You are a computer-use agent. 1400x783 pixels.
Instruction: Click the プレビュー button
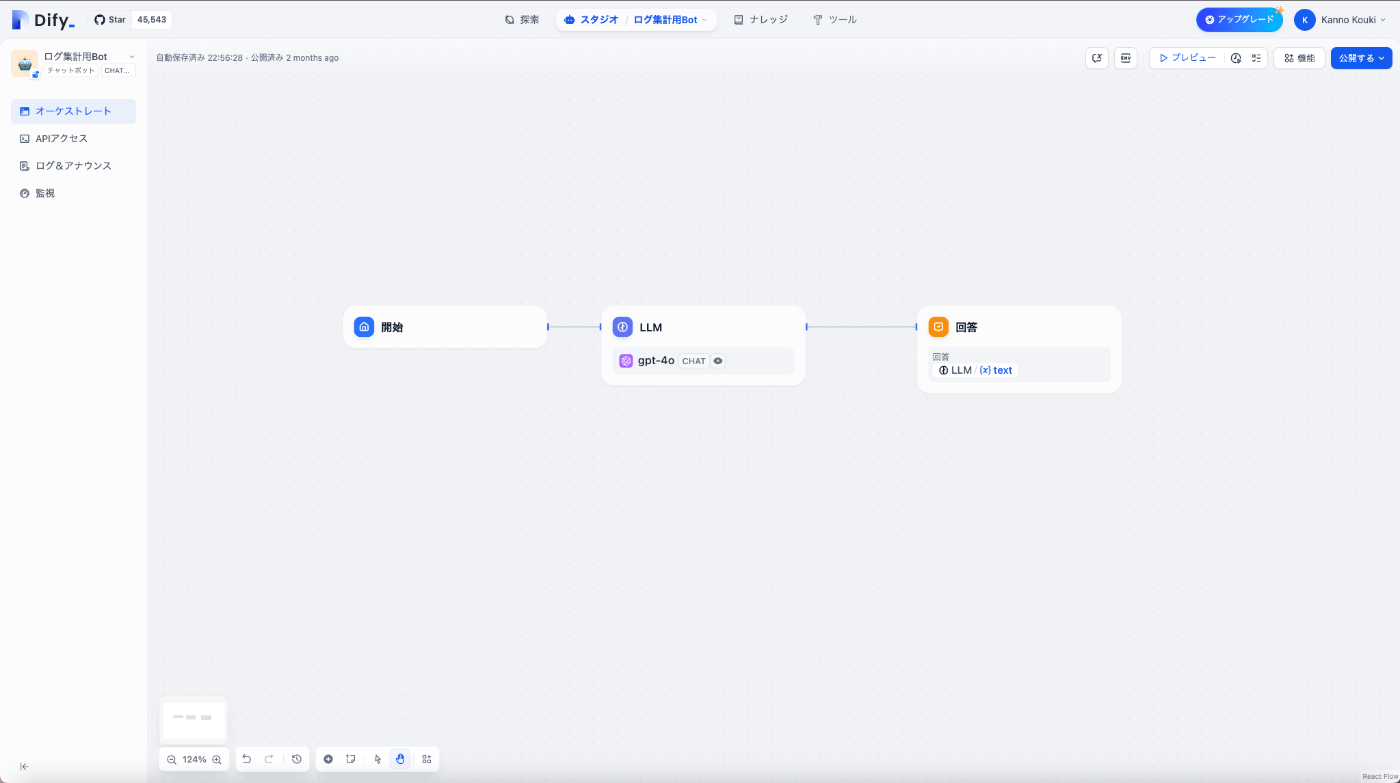click(1187, 58)
